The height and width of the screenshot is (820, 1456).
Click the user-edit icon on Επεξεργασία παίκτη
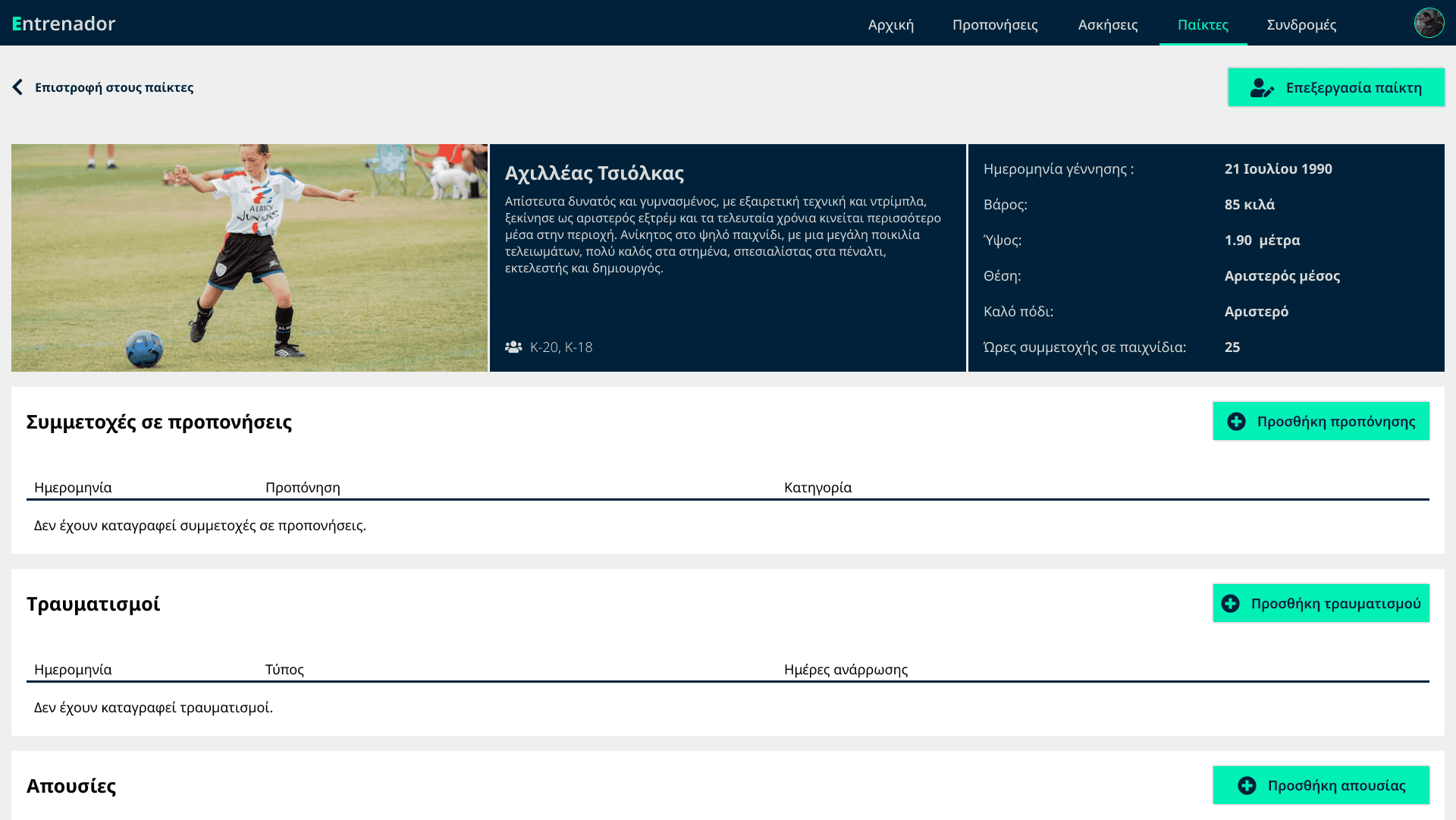[x=1262, y=88]
